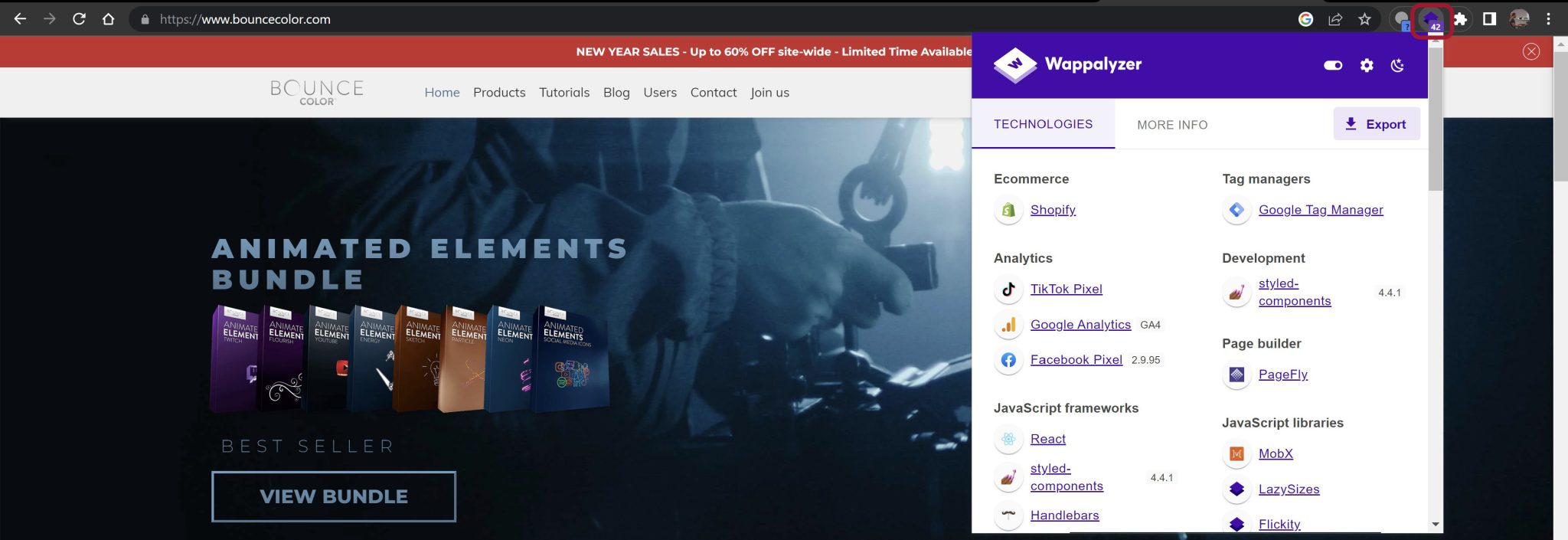Open Join us in site navigation

point(769,93)
